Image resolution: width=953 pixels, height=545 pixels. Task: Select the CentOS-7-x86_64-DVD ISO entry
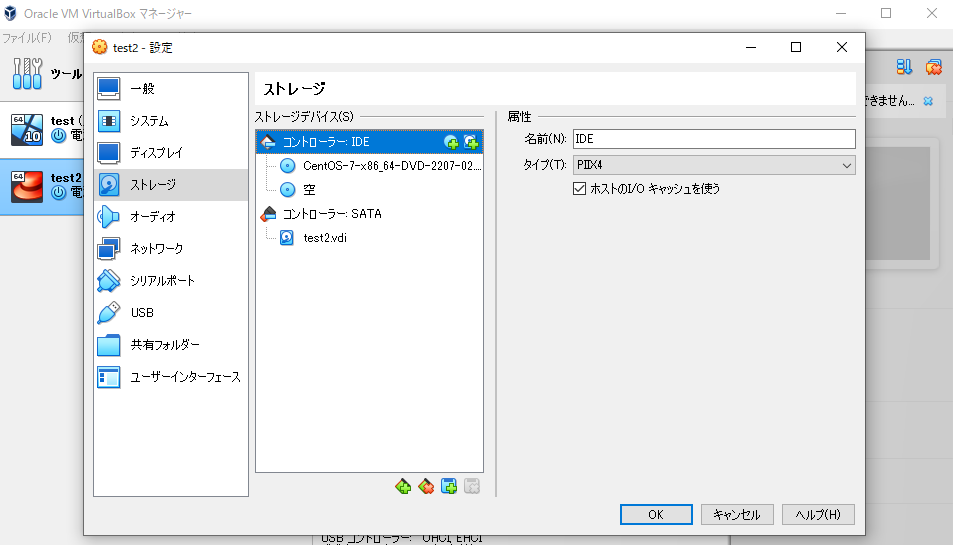click(370, 166)
